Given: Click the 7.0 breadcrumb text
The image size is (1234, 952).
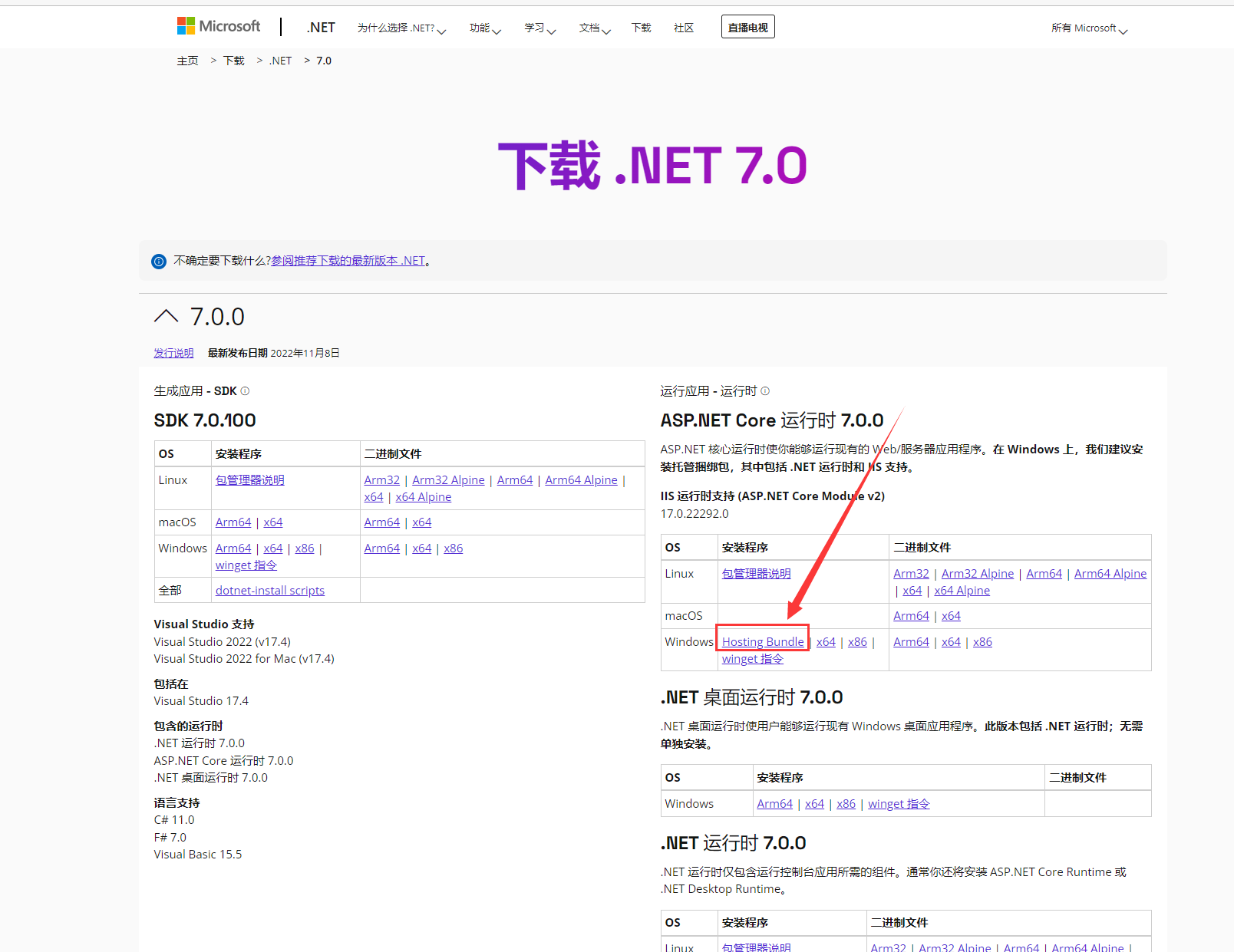Looking at the screenshot, I should (324, 61).
